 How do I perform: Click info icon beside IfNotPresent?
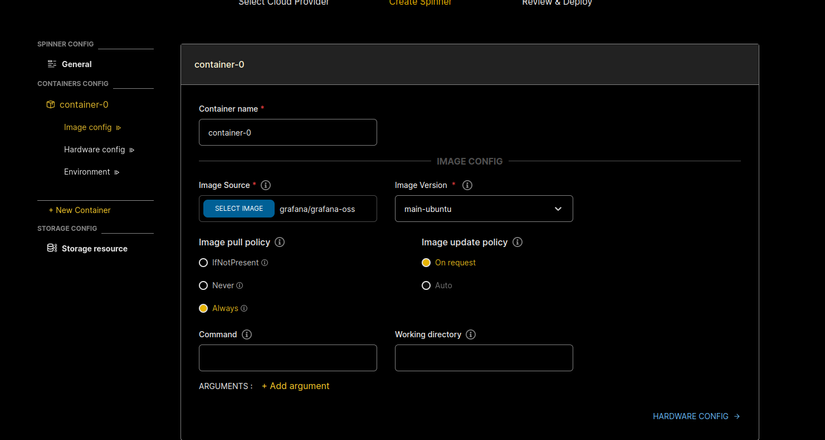click(x=265, y=263)
